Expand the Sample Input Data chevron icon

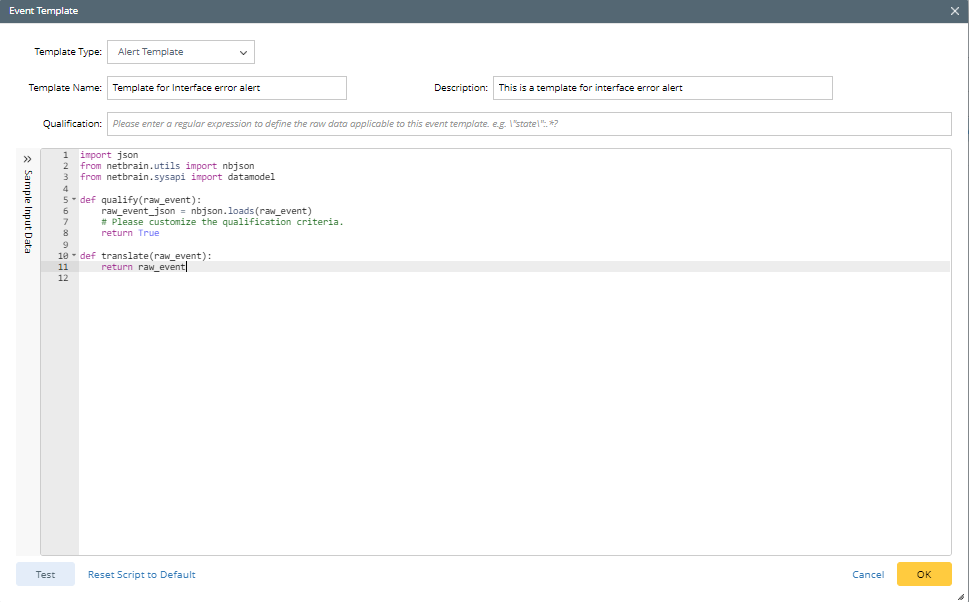28,159
